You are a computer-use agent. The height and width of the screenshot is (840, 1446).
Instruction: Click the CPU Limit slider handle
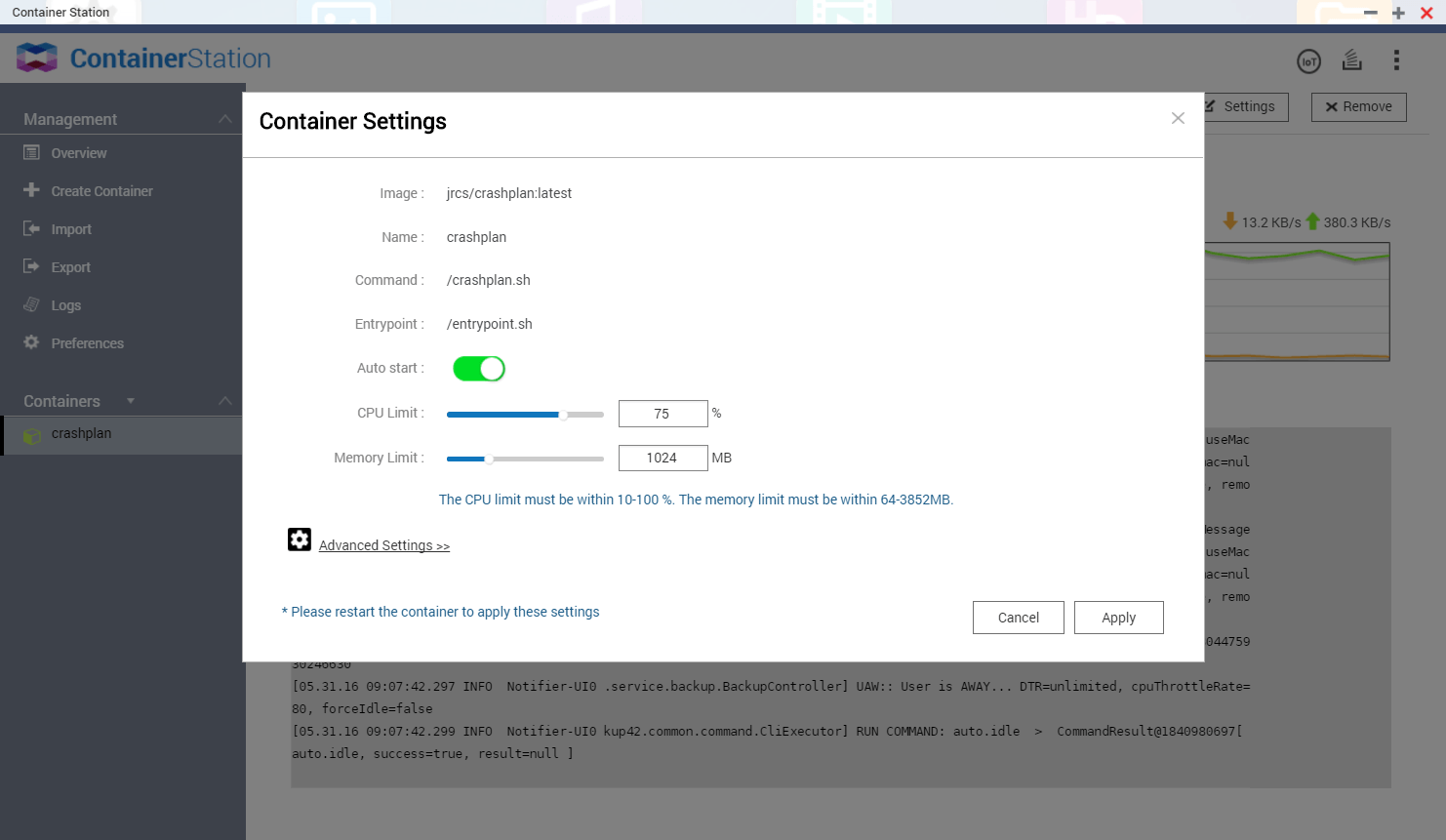(x=563, y=415)
